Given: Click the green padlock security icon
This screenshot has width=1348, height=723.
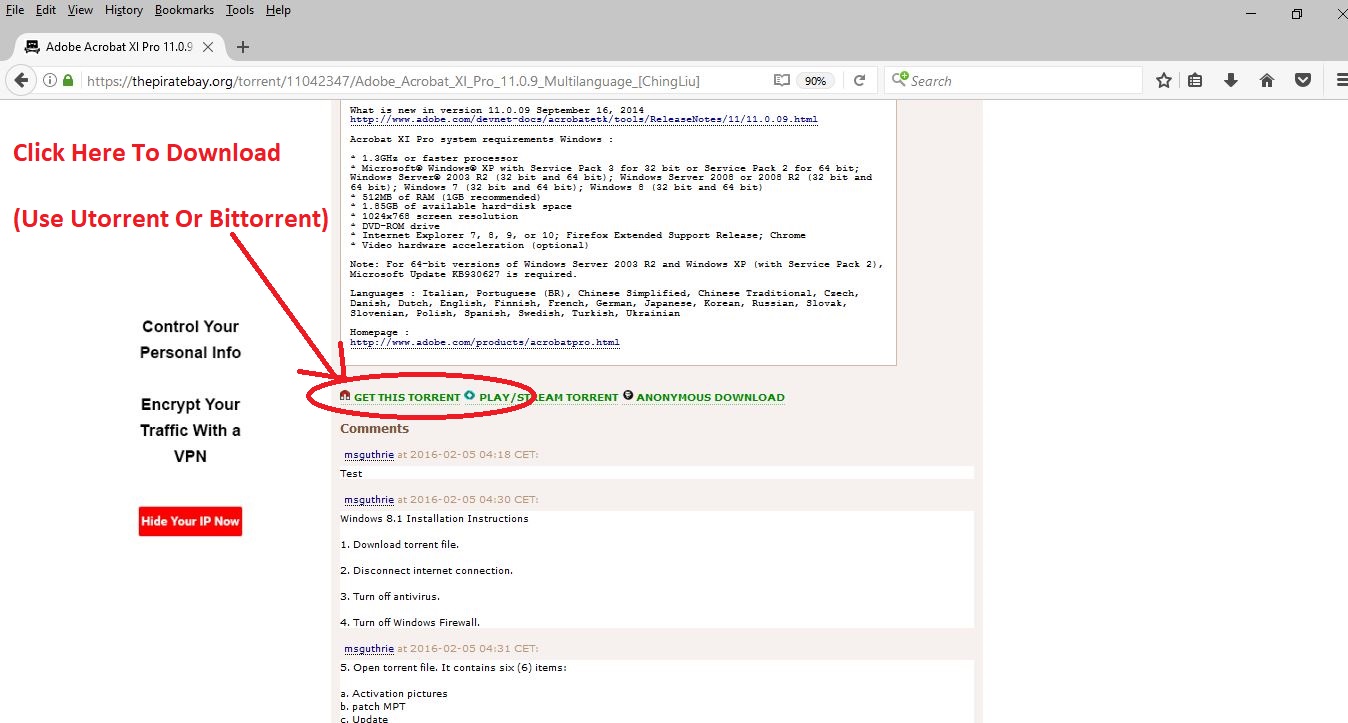Looking at the screenshot, I should [x=68, y=81].
